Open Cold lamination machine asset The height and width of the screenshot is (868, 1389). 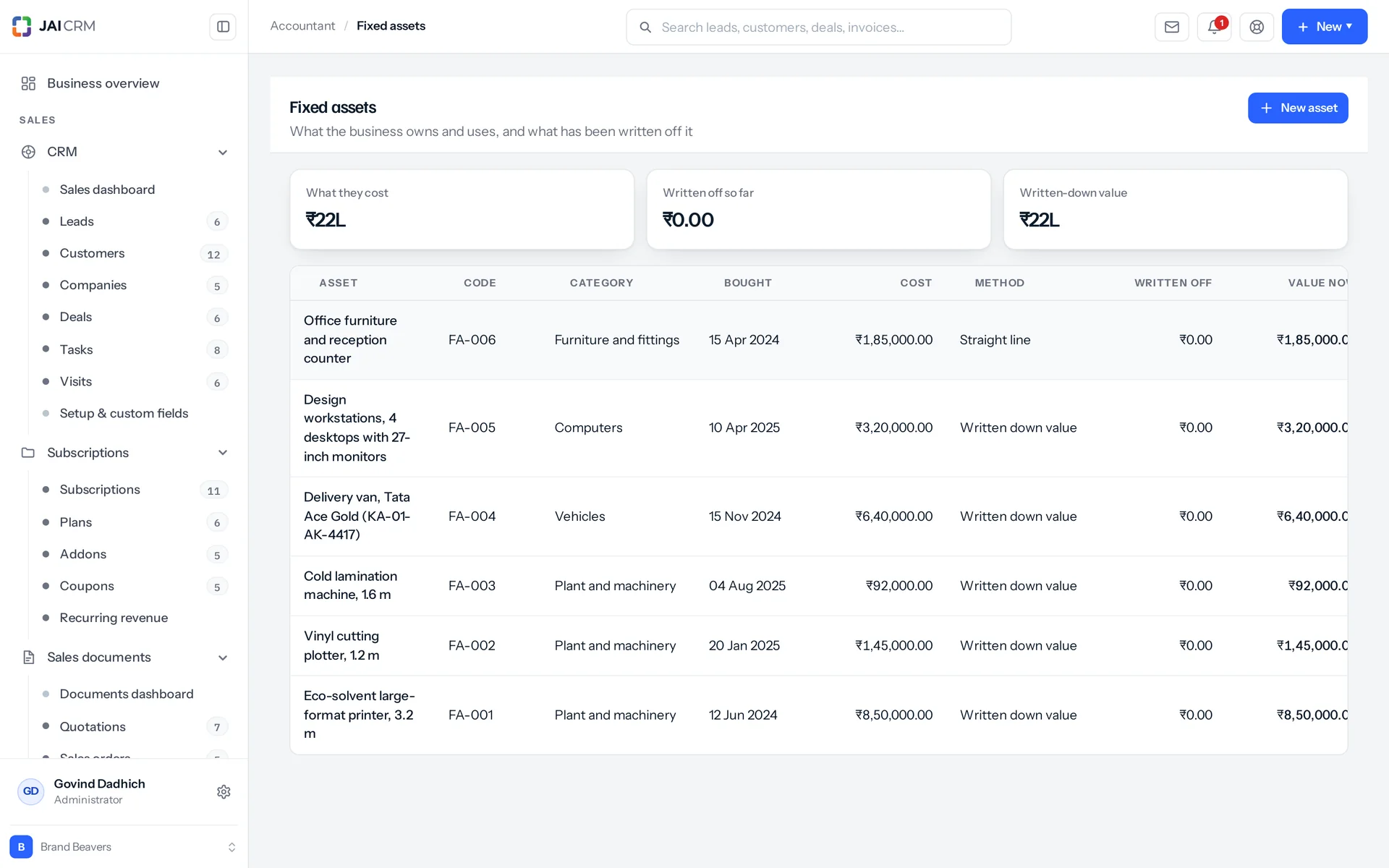(350, 585)
